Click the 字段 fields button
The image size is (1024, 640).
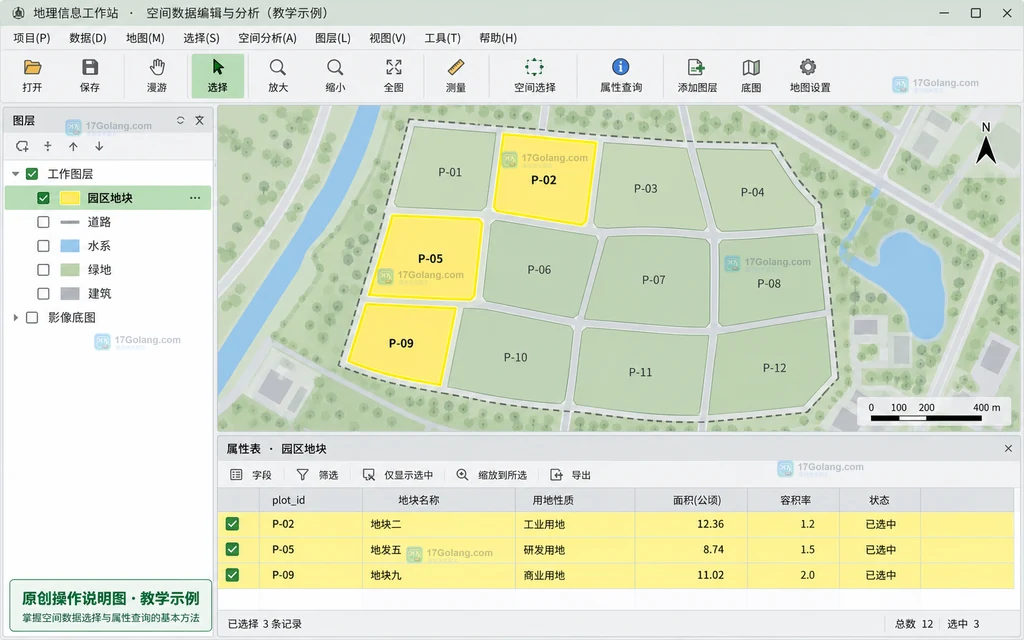click(x=251, y=475)
